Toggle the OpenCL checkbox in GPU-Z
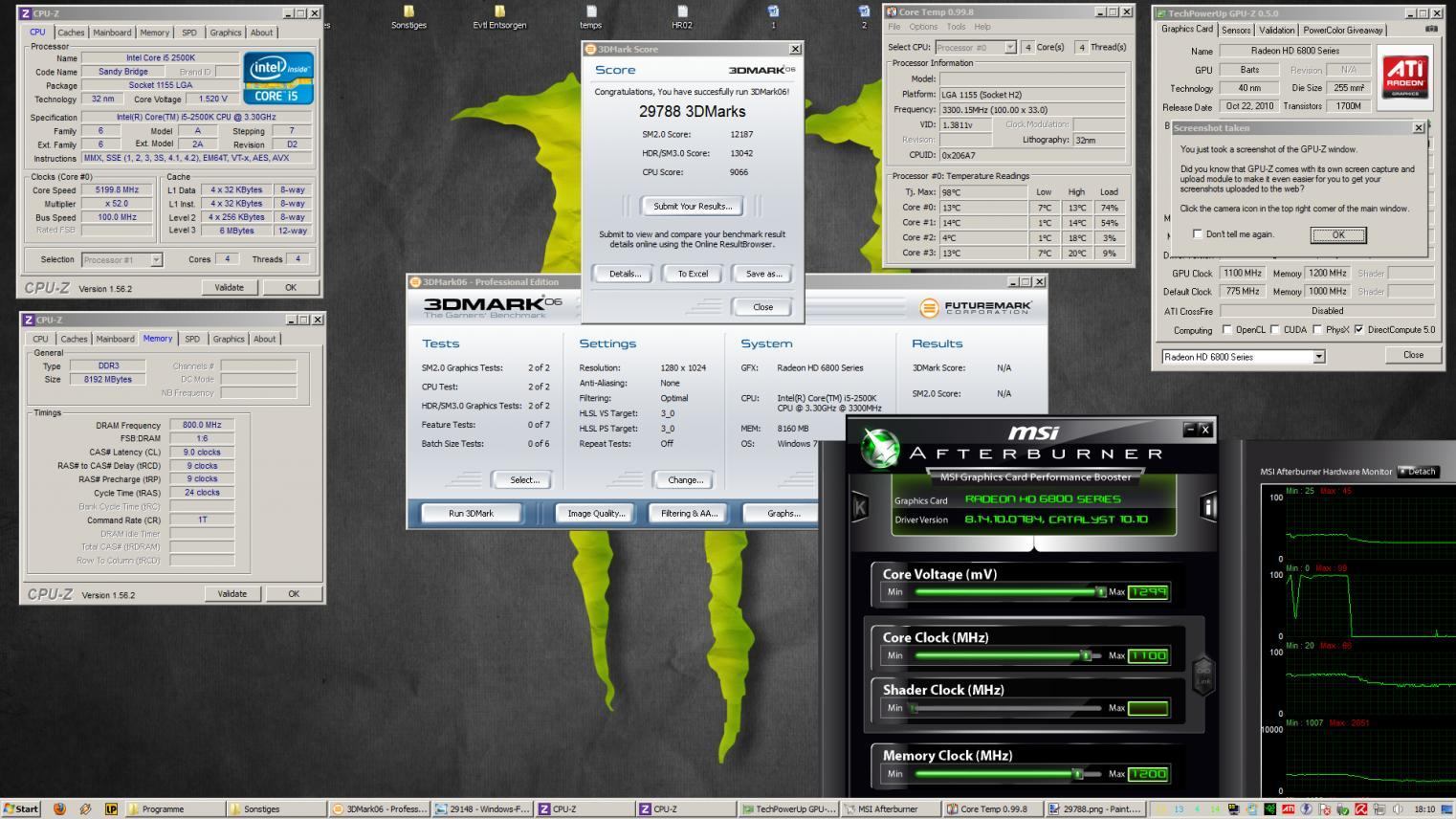The height and width of the screenshot is (819, 1456). click(1227, 329)
